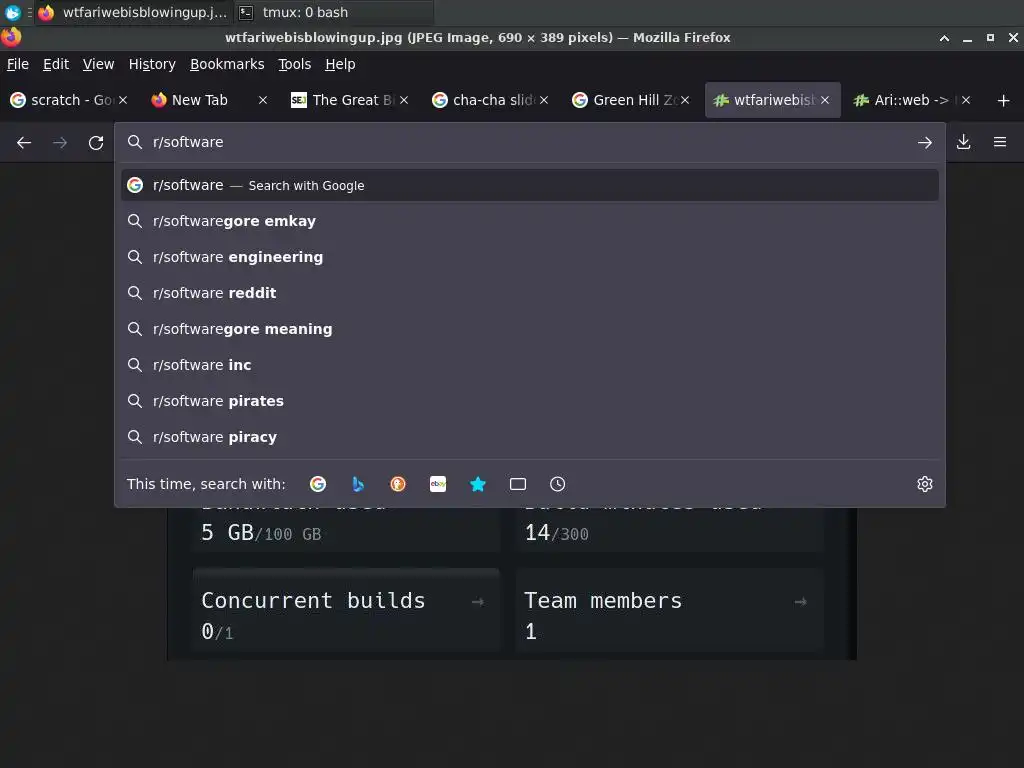Open search settings gear icon
Screen dimensions: 1024x768
[925, 484]
